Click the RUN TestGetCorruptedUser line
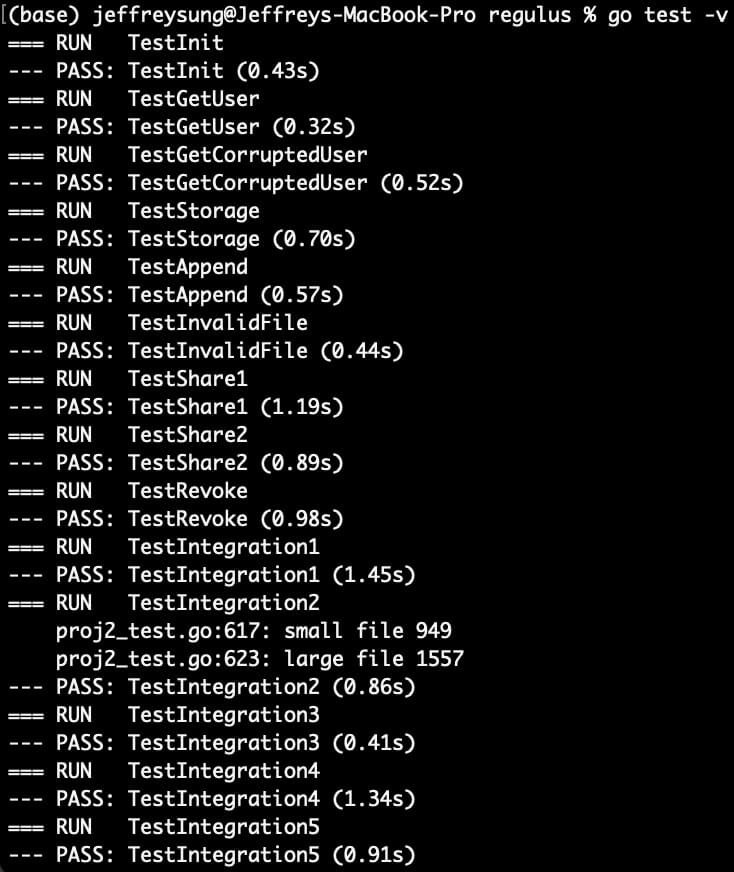 [187, 155]
